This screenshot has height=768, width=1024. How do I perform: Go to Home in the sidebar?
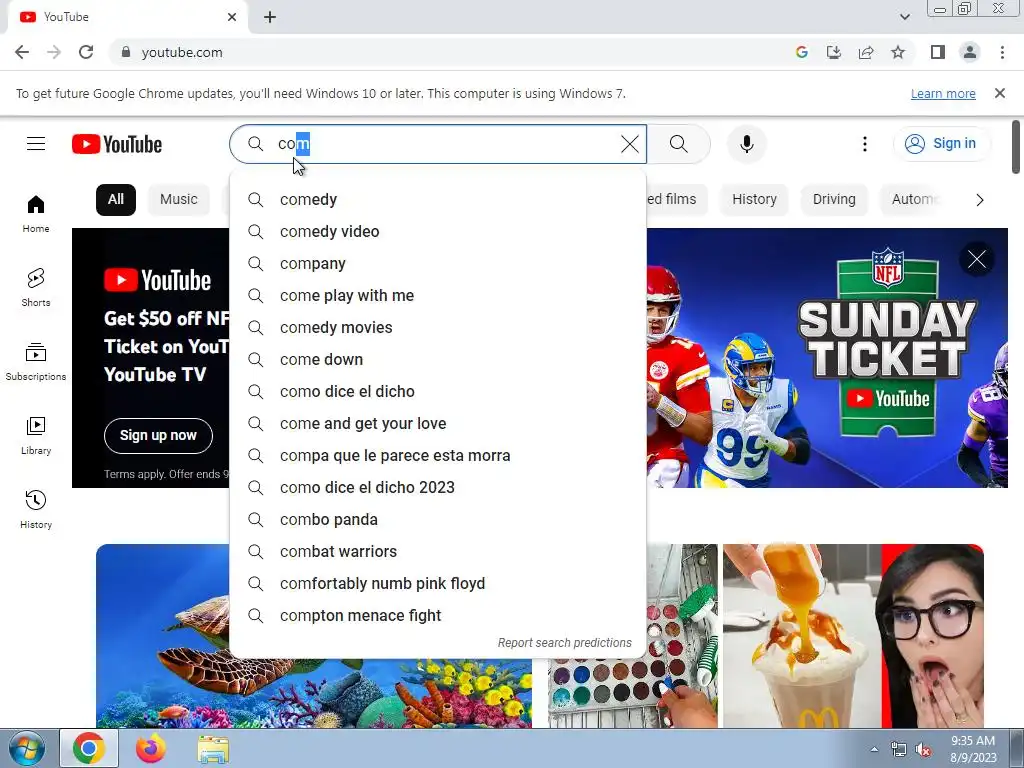pos(36,214)
